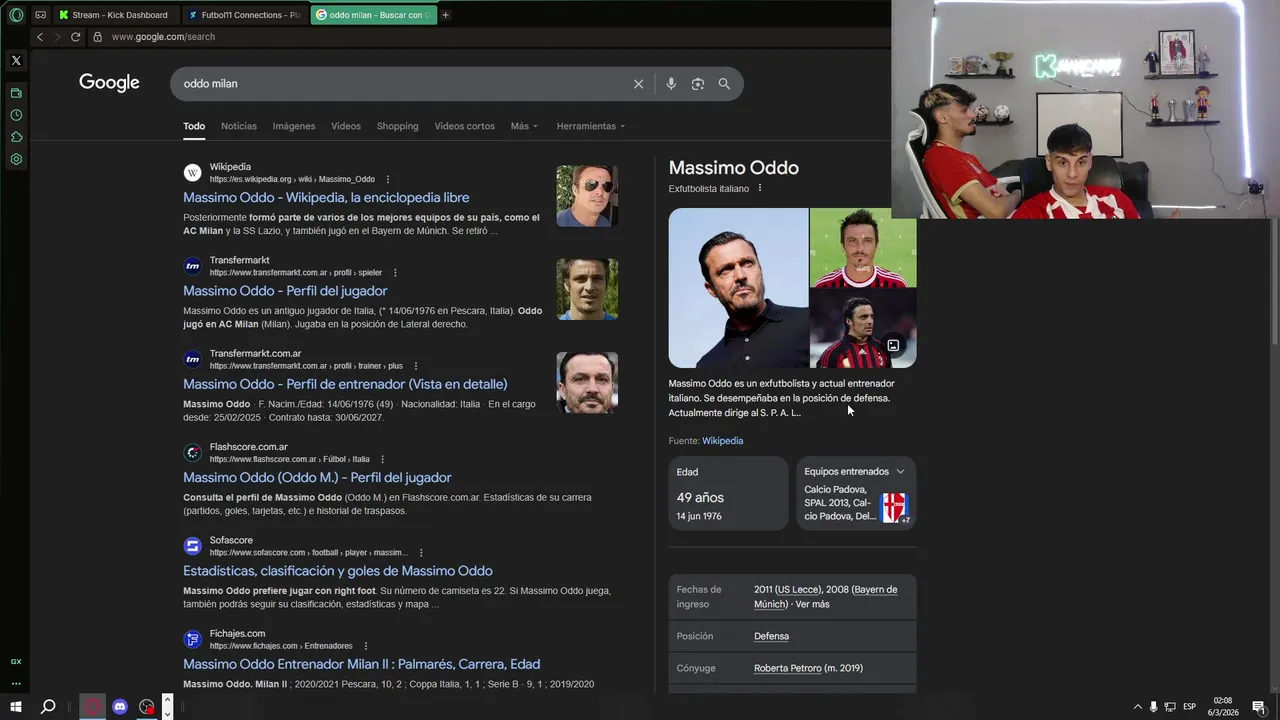Click the Ver más link under Fechas de ingreso

813,604
